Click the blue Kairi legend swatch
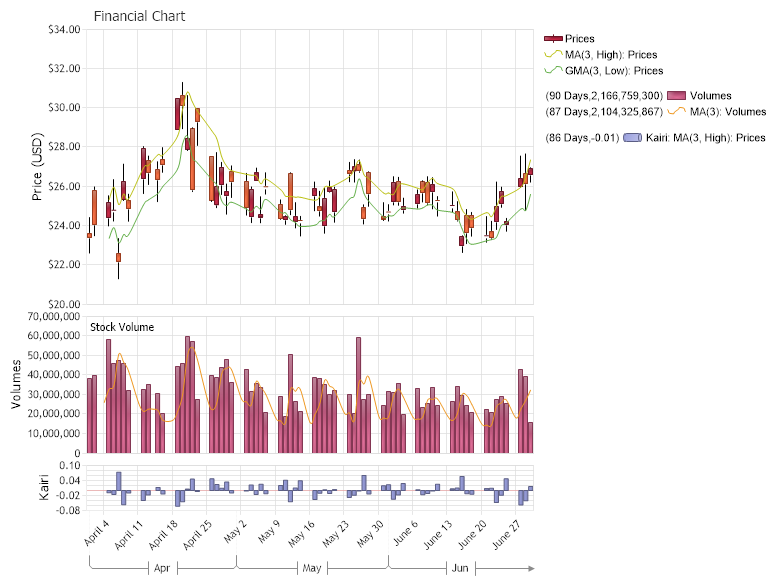The image size is (775, 585). click(632, 137)
